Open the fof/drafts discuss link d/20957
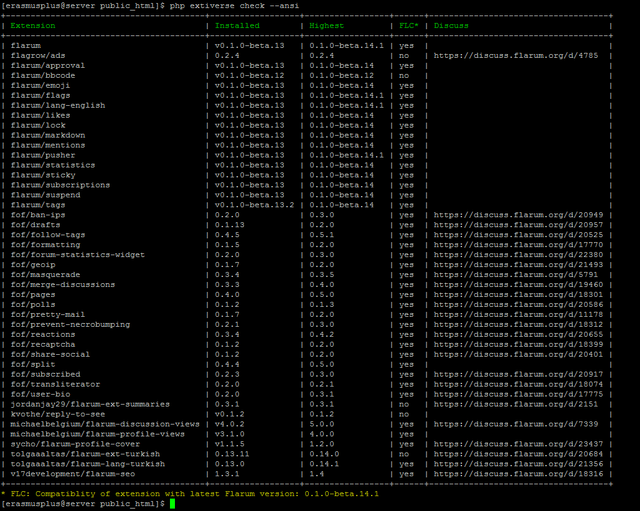The width and height of the screenshot is (640, 511). [x=518, y=225]
